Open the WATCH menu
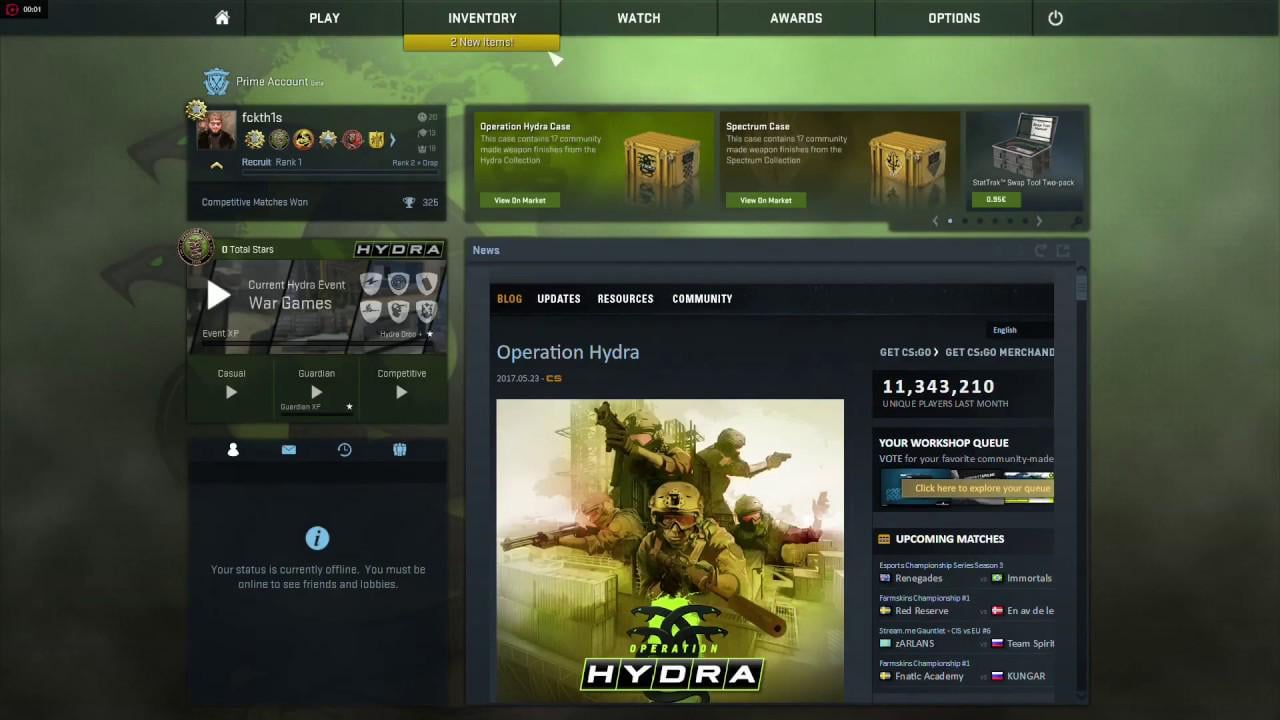Screen dimensions: 1280x720 pyautogui.click(x=639, y=18)
